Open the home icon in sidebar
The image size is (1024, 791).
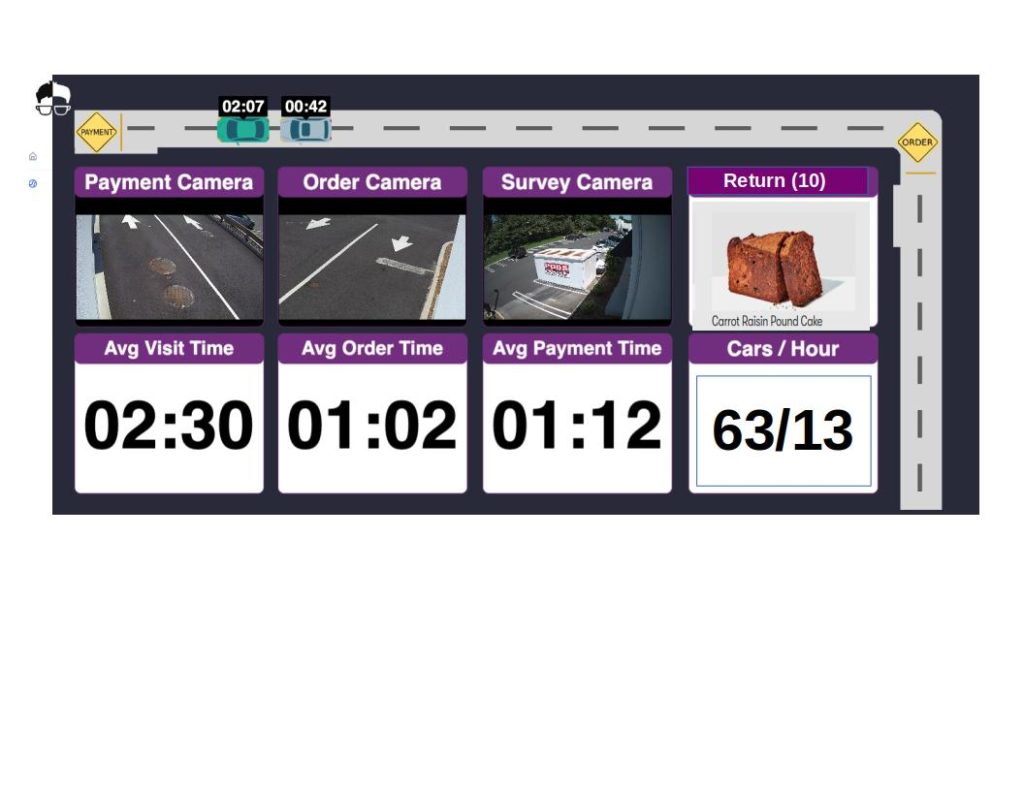[x=33, y=156]
